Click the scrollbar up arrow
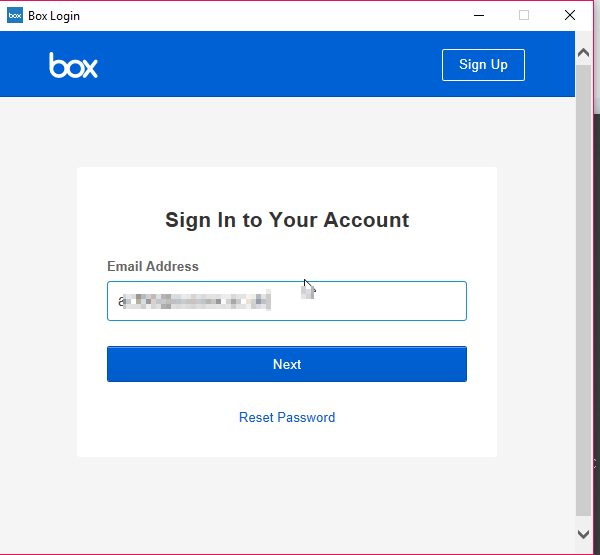This screenshot has width=600, height=555. tap(584, 48)
